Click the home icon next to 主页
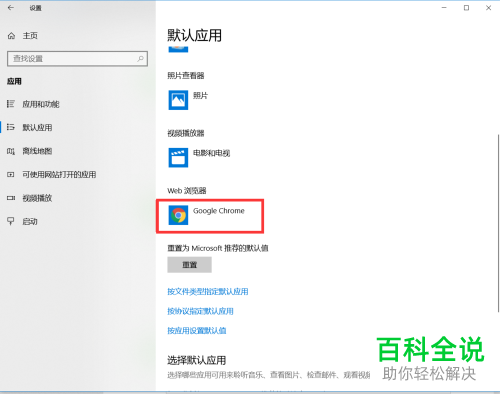500x394 pixels. tap(11, 36)
